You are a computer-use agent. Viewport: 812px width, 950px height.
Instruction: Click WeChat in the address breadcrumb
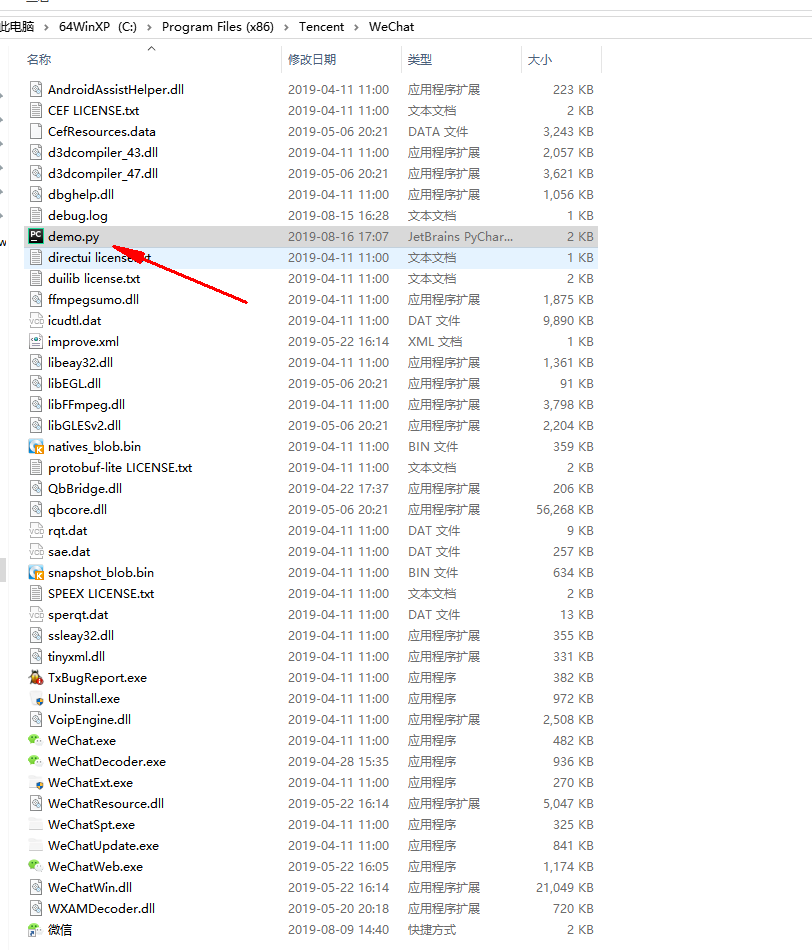pyautogui.click(x=391, y=27)
